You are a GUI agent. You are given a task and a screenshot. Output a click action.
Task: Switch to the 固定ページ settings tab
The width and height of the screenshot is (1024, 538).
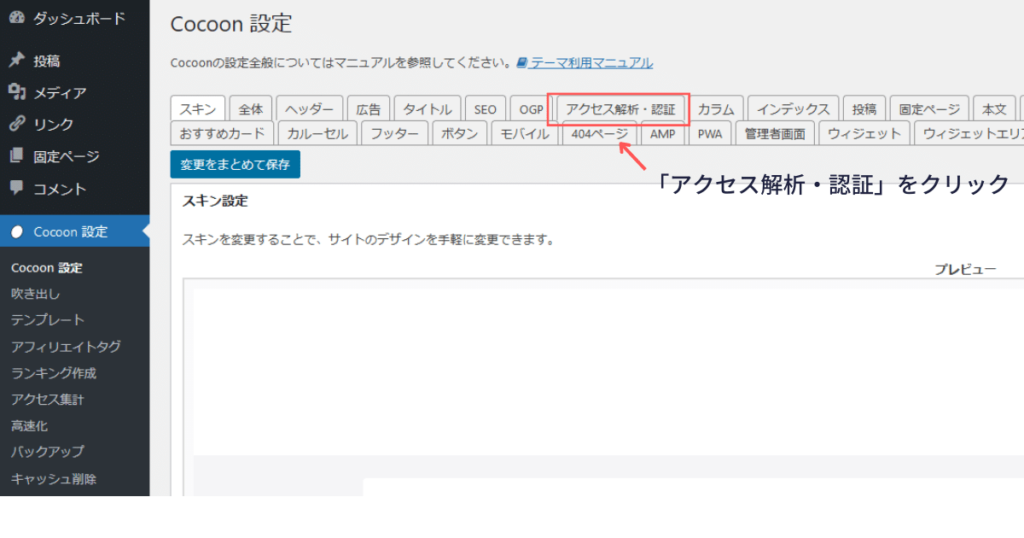(x=929, y=109)
